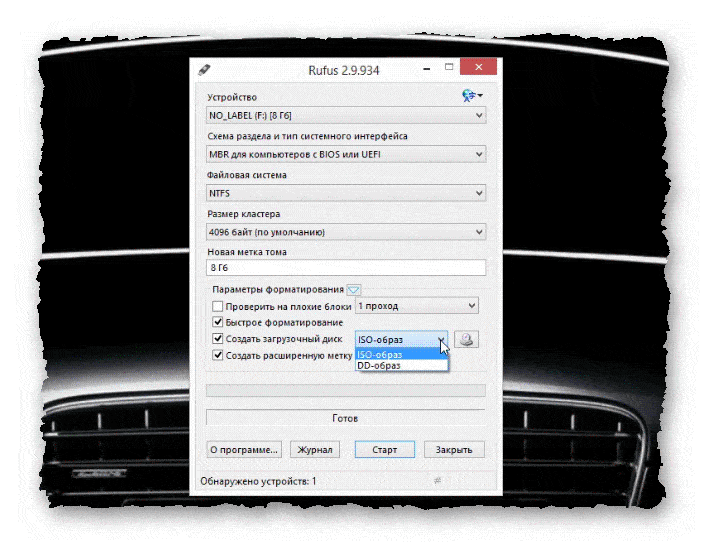Collapse the ISO-образ boot type dropdown
The width and height of the screenshot is (704, 544).
pos(401,340)
